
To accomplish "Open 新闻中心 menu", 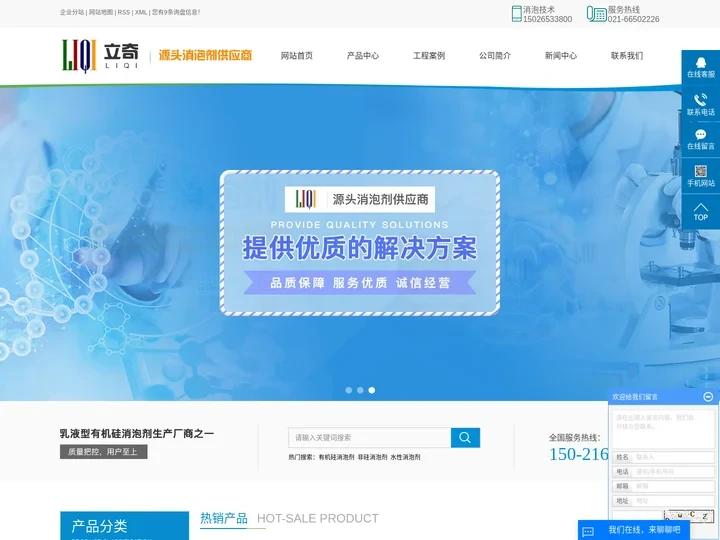I will 561,56.
